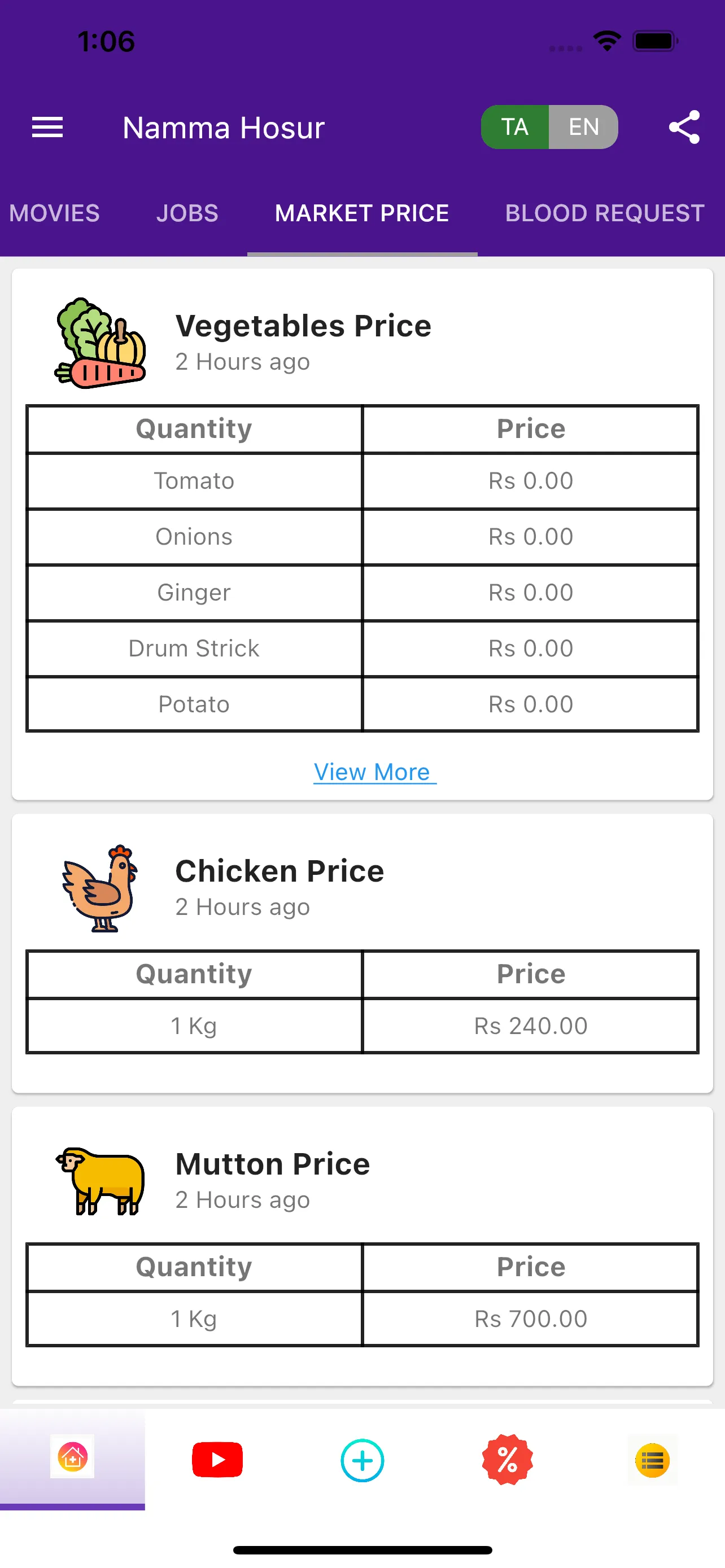Tap the vegetables basket icon
Image resolution: width=725 pixels, height=1568 pixels.
click(x=101, y=343)
